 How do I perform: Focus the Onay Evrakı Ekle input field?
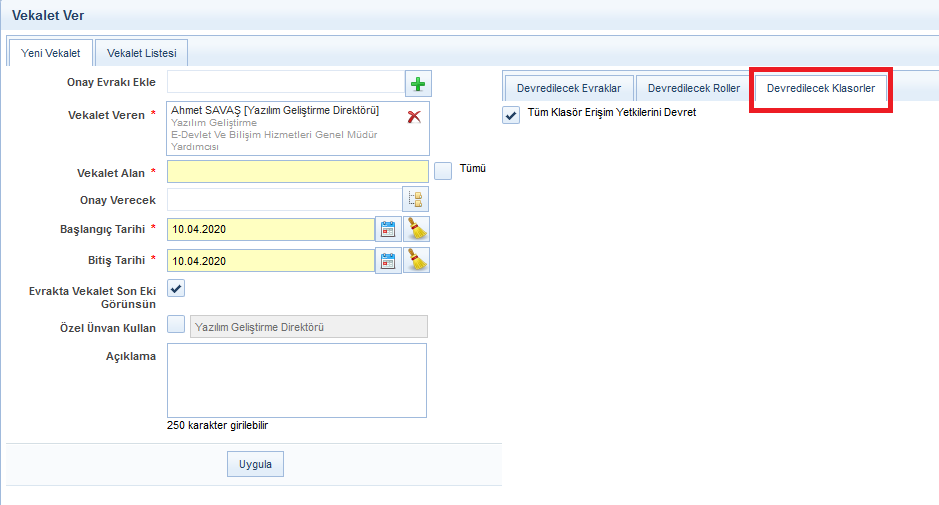coord(285,82)
